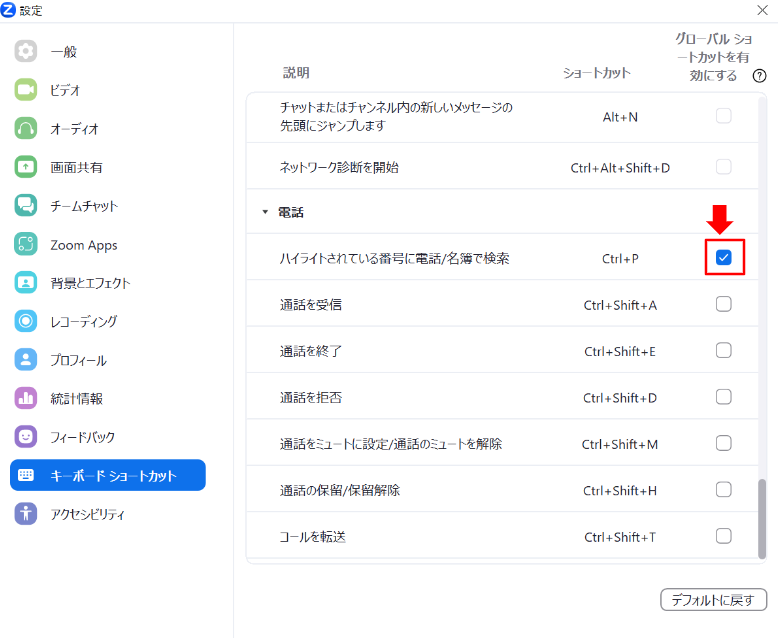
Task: Check global shortcut for 通話を受信
Action: coord(723,304)
